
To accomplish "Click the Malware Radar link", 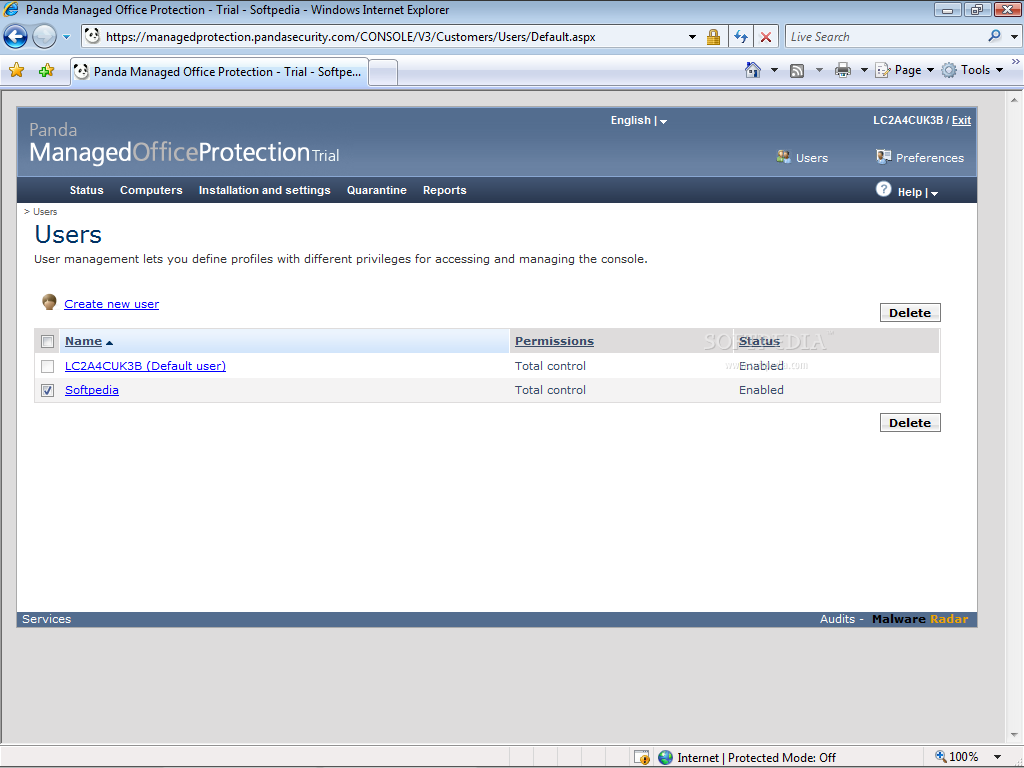I will click(920, 619).
